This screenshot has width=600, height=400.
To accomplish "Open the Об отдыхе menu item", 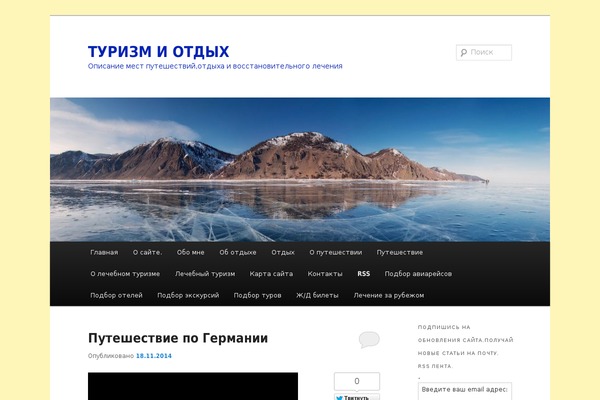I will tap(238, 252).
